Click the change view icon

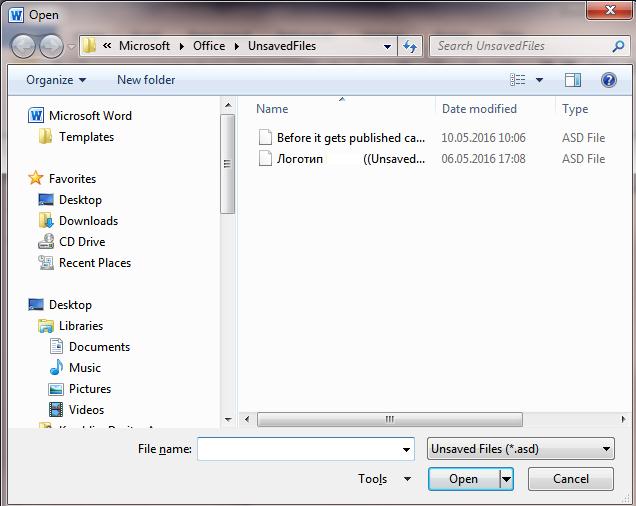pyautogui.click(x=518, y=80)
